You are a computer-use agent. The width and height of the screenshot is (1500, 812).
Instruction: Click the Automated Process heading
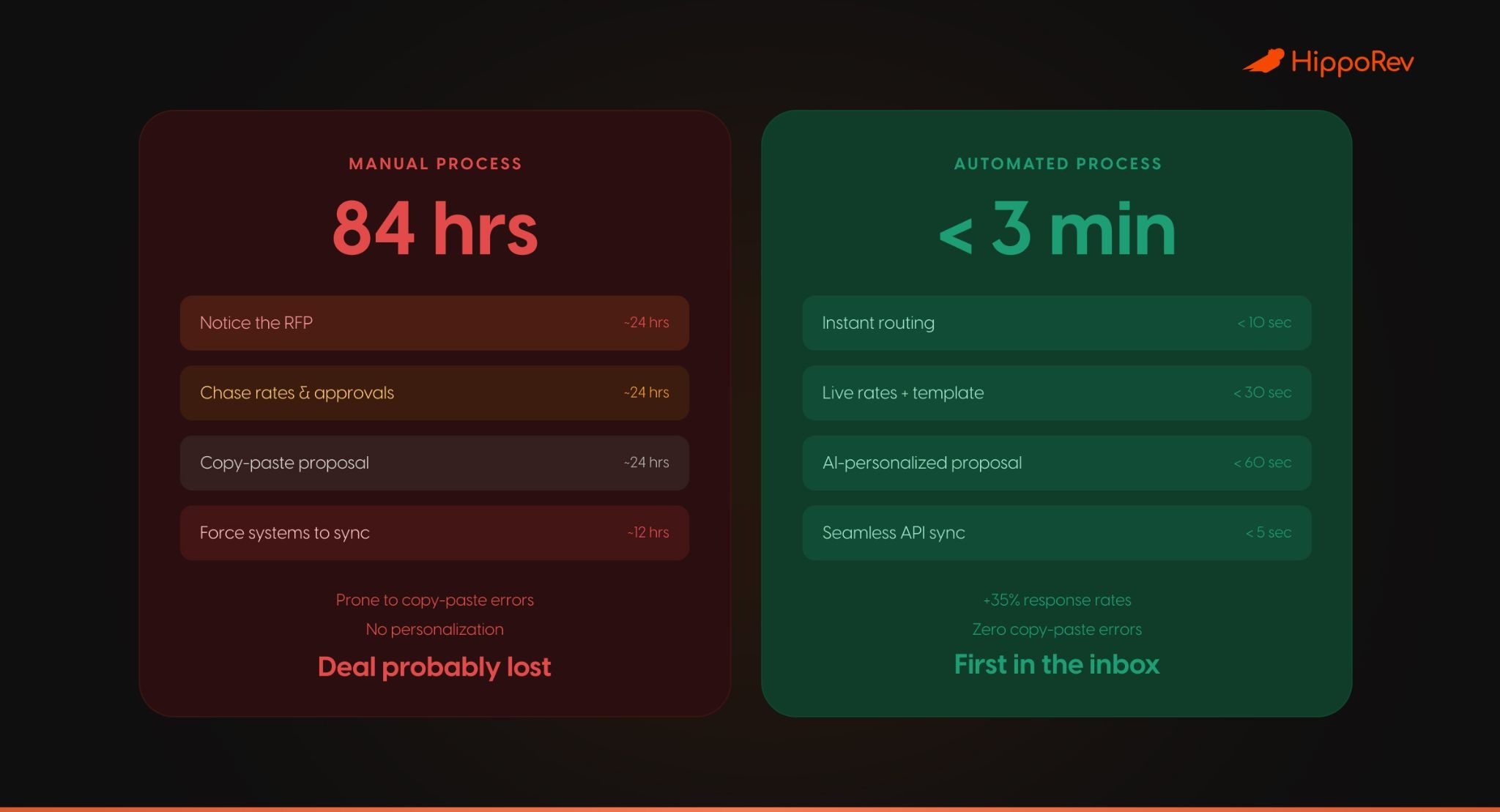pos(1058,164)
